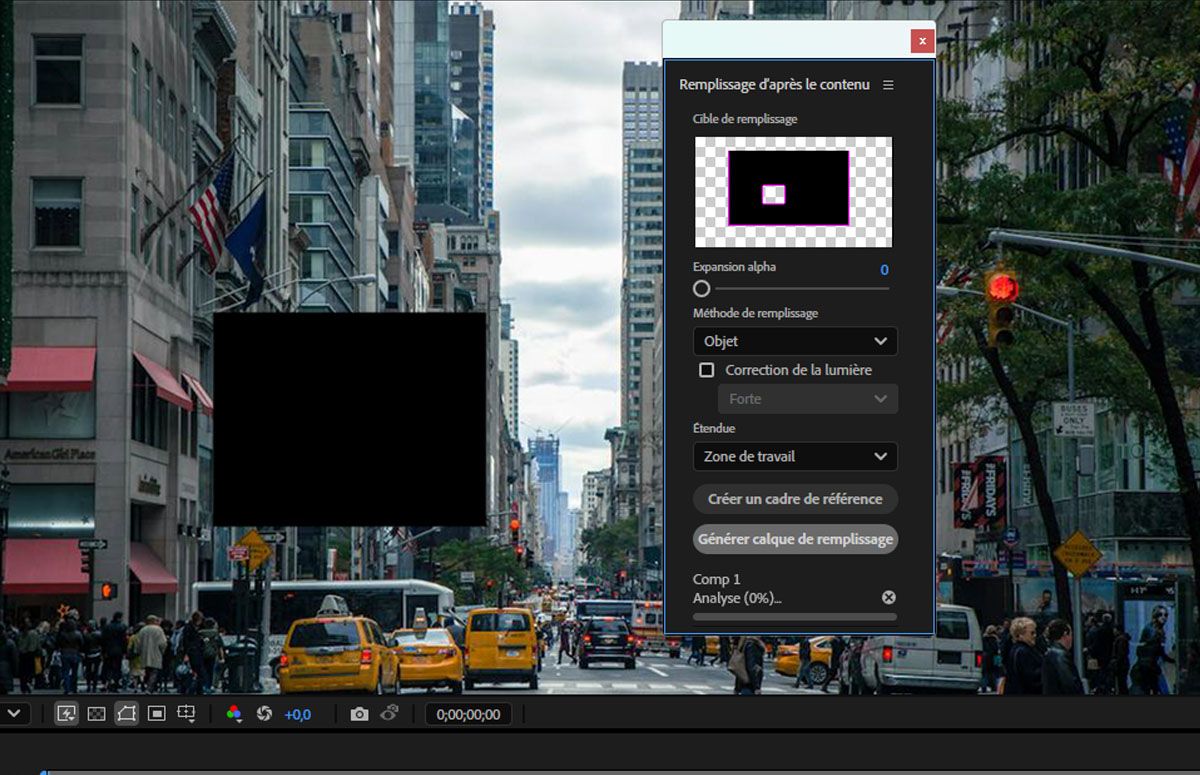
Task: Click the Expansion alpha slider handle
Action: [x=702, y=289]
